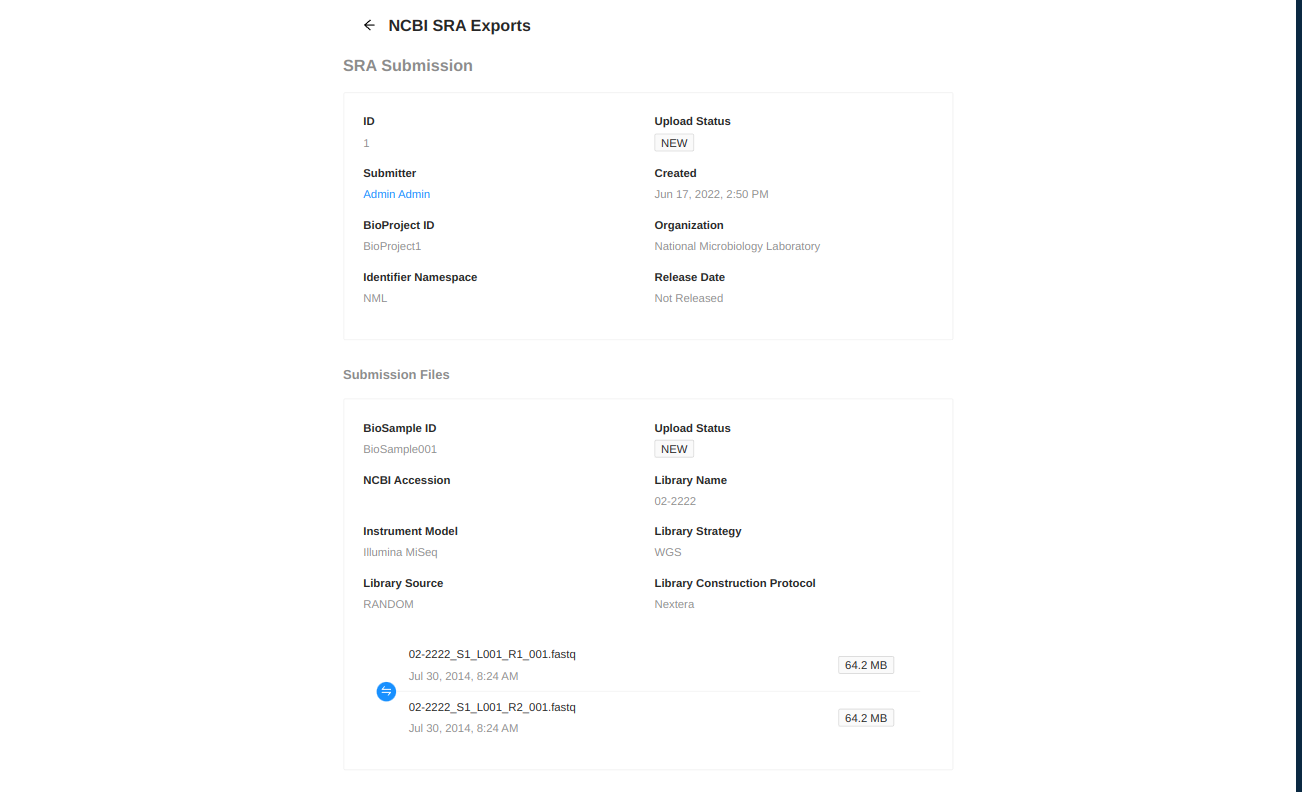
Task: Click the paired-end swap icon beside fastq files
Action: pos(386,691)
